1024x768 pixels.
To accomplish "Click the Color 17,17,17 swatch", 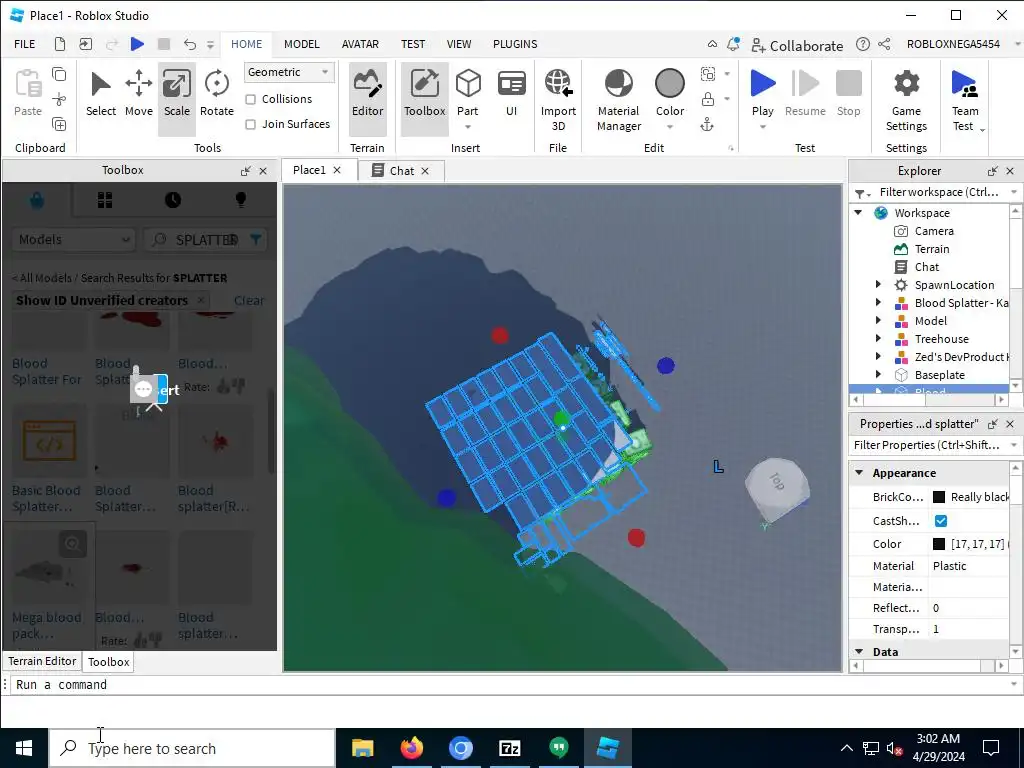I will 939,543.
